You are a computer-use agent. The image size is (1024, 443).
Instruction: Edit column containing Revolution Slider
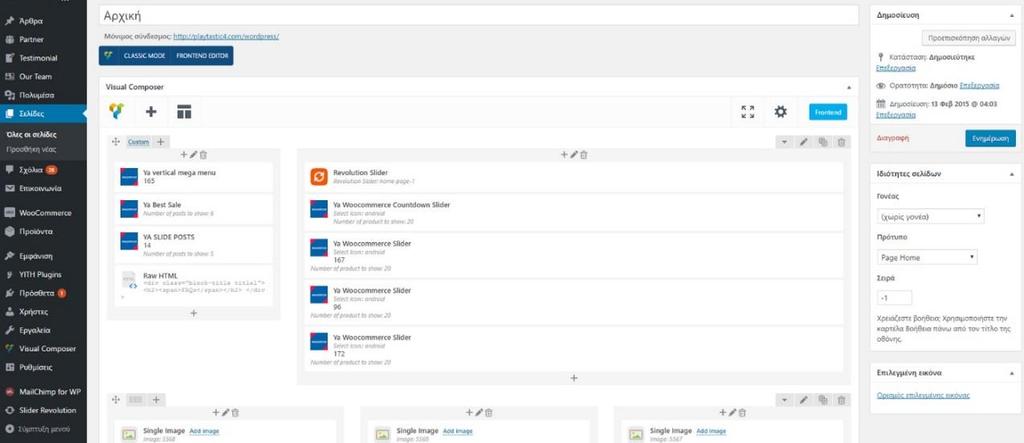[x=574, y=155]
